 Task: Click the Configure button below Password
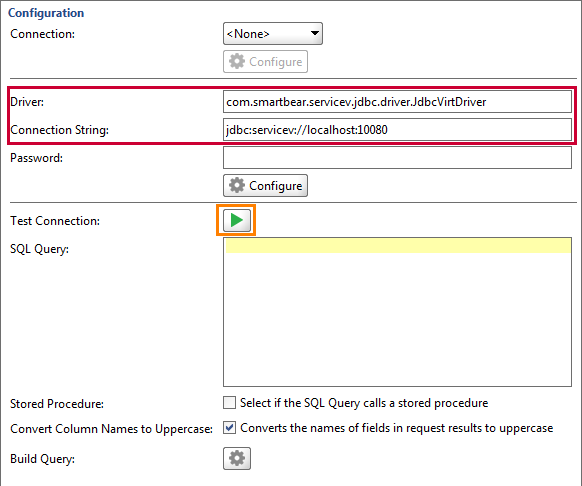pos(265,185)
